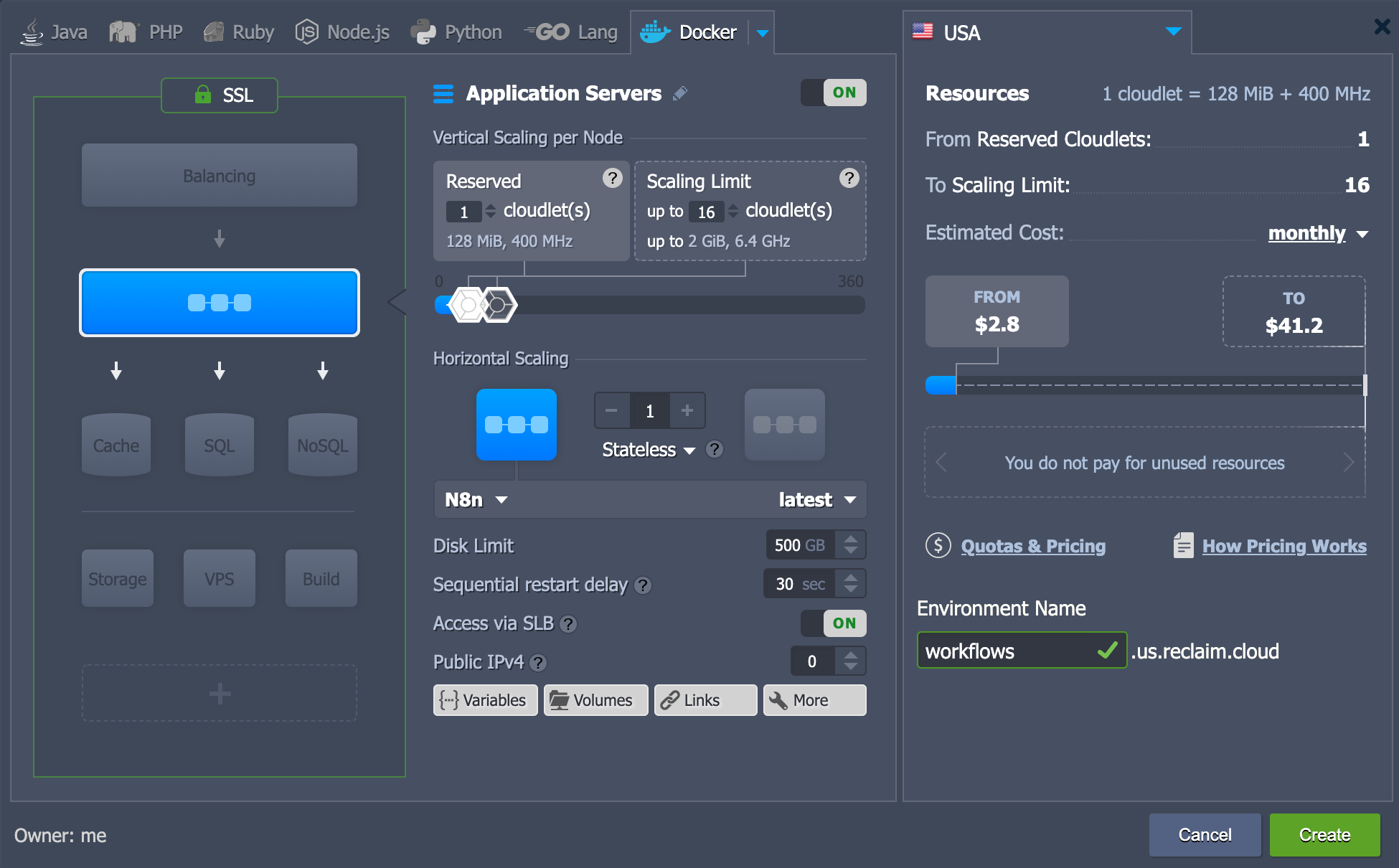Disable the SSL toggle
This screenshot has height=868, width=1399.
[x=219, y=95]
